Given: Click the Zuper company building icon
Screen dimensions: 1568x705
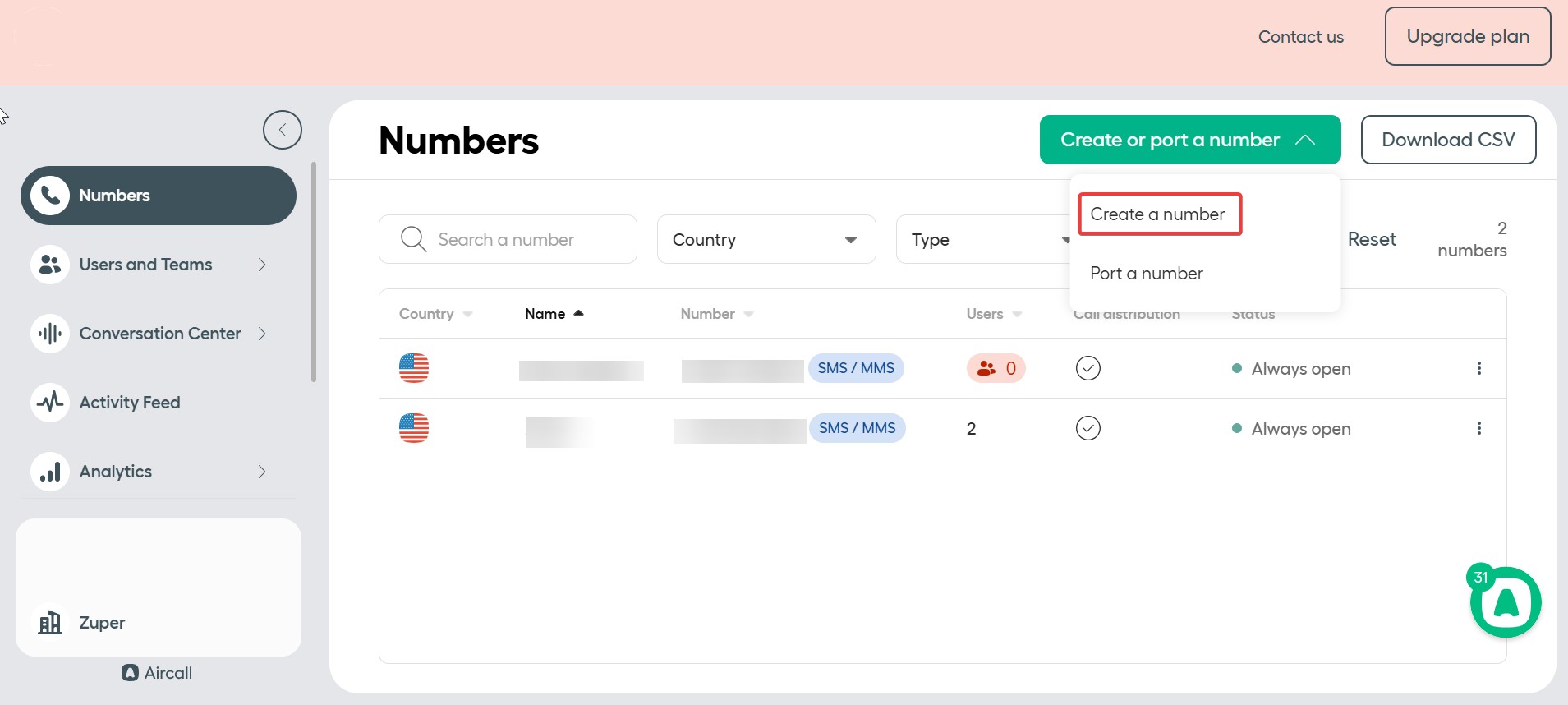Looking at the screenshot, I should [x=50, y=623].
